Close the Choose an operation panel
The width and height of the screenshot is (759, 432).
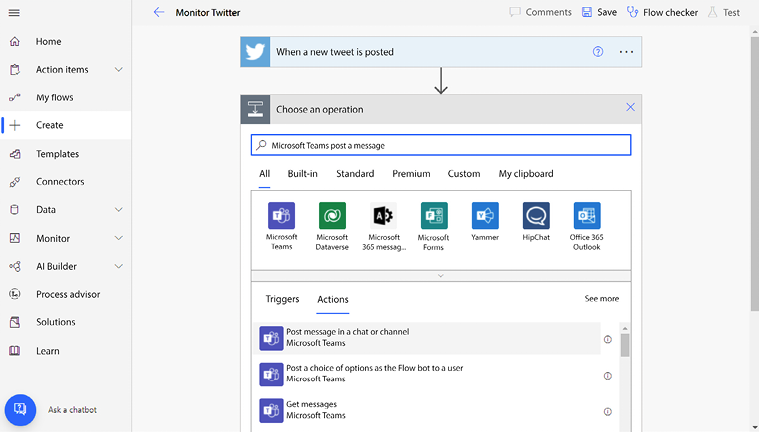(630, 108)
